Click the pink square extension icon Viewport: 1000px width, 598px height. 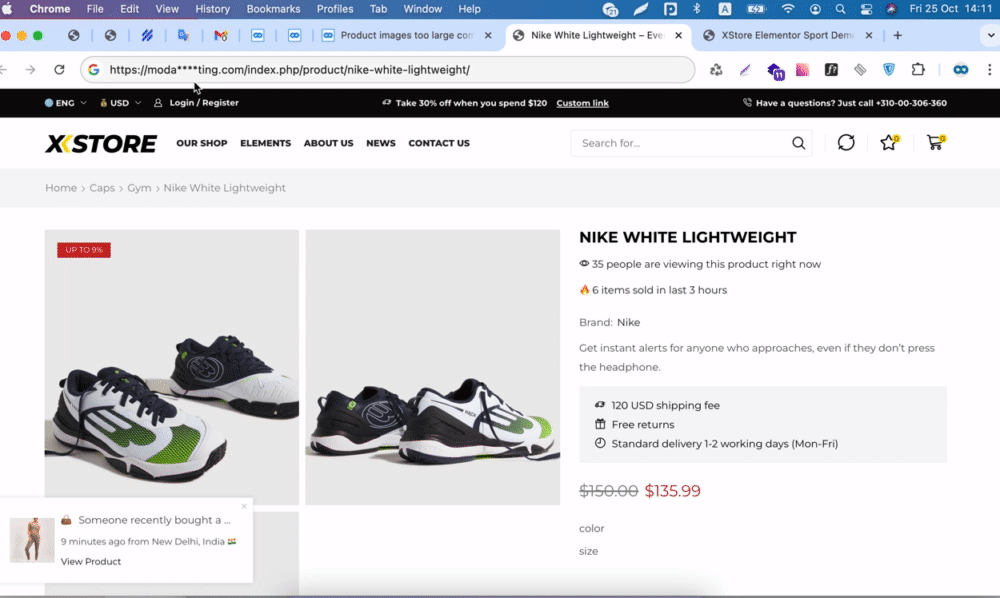coord(802,69)
